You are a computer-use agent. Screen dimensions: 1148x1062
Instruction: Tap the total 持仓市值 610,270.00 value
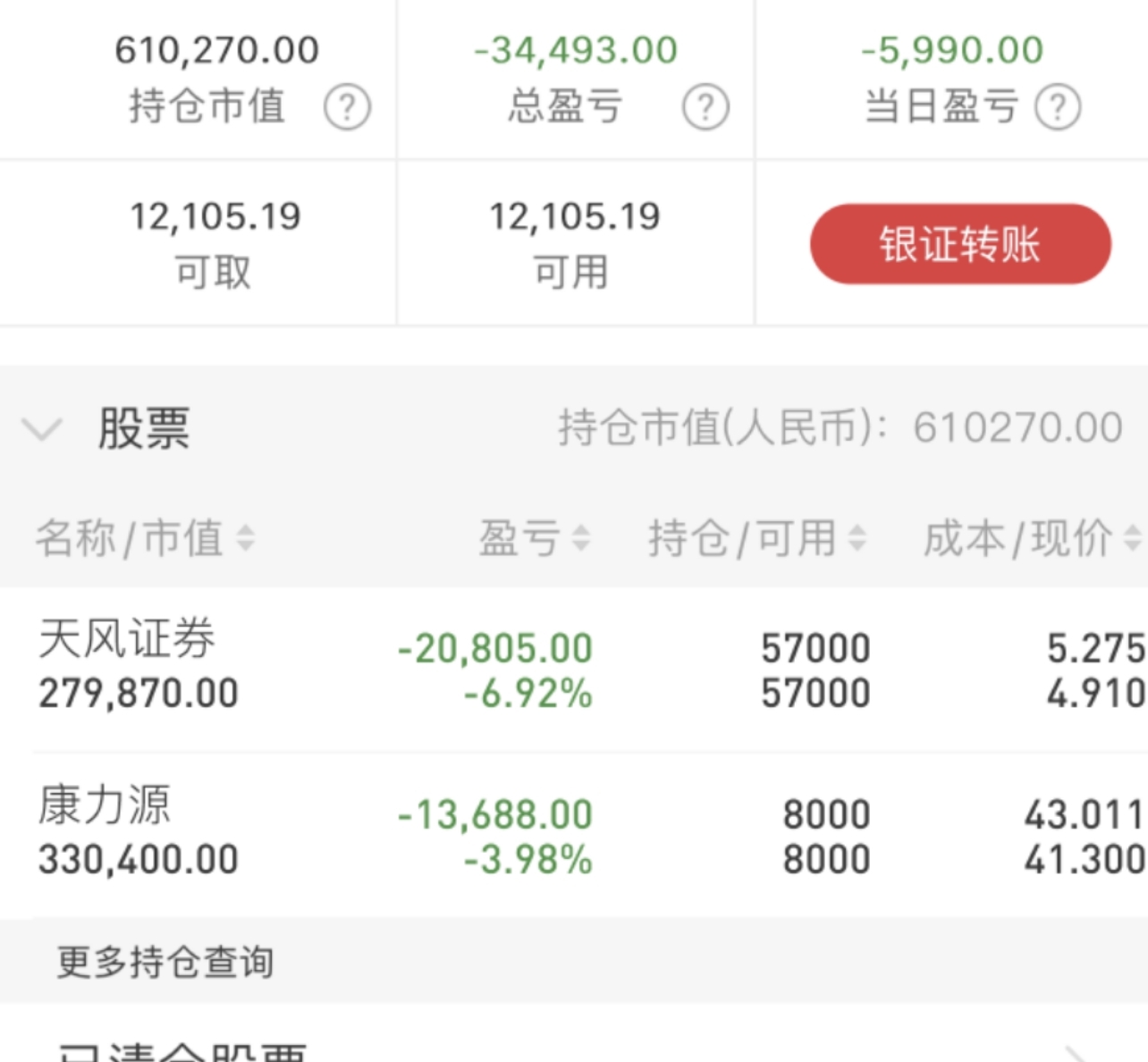click(216, 50)
